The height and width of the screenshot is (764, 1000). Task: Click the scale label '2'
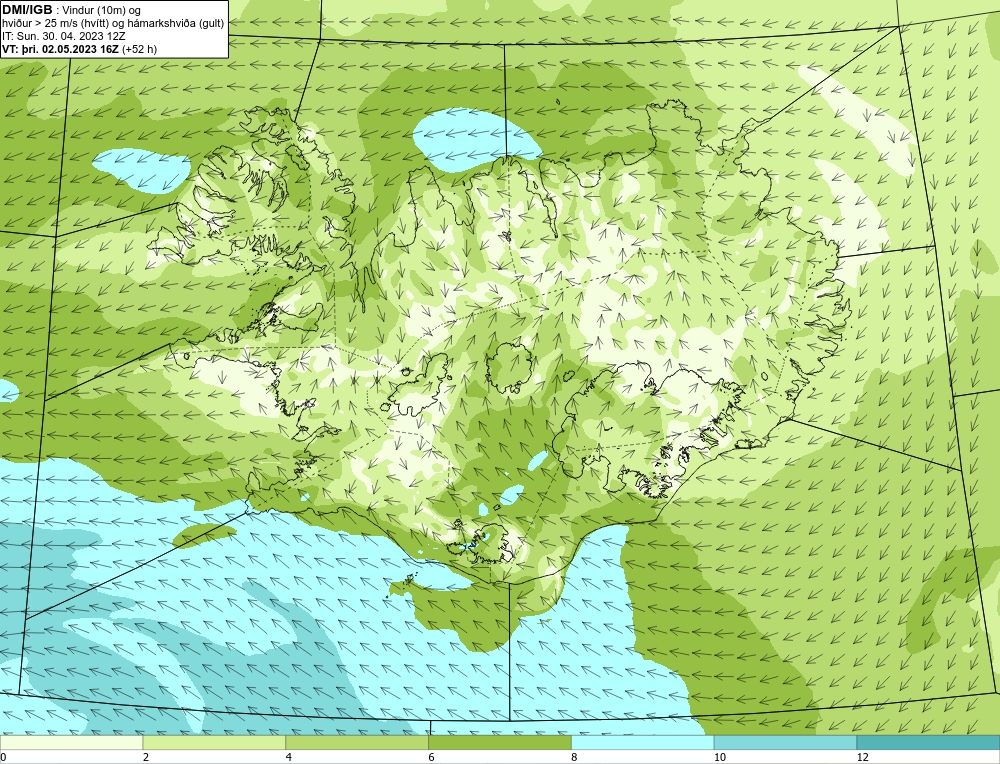click(x=146, y=757)
